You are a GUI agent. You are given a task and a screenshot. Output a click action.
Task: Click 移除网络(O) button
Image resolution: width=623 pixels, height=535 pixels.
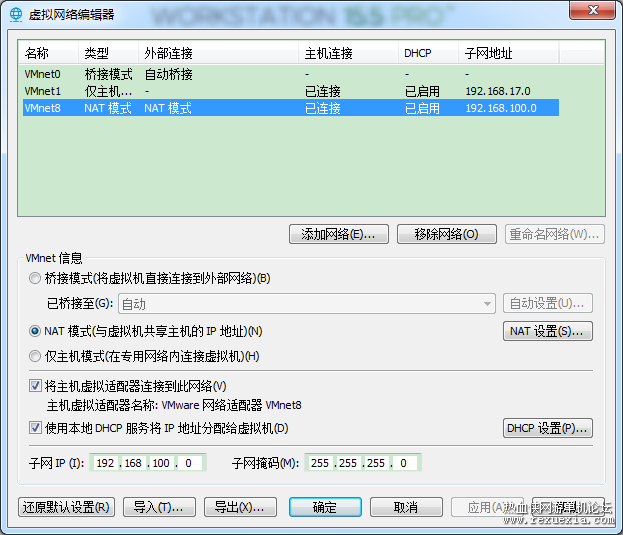(447, 234)
